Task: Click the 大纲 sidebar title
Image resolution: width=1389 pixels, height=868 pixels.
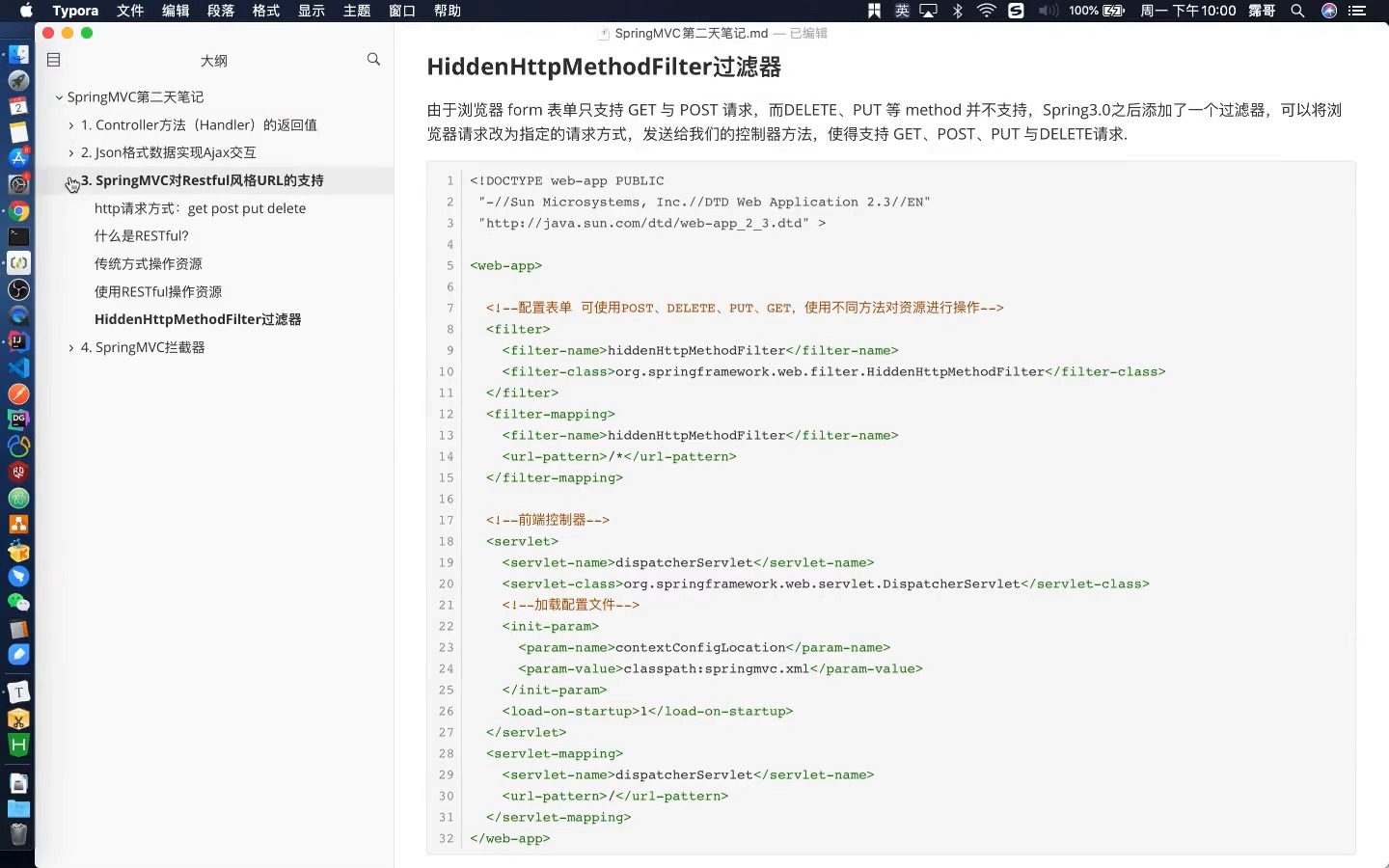Action: point(214,60)
